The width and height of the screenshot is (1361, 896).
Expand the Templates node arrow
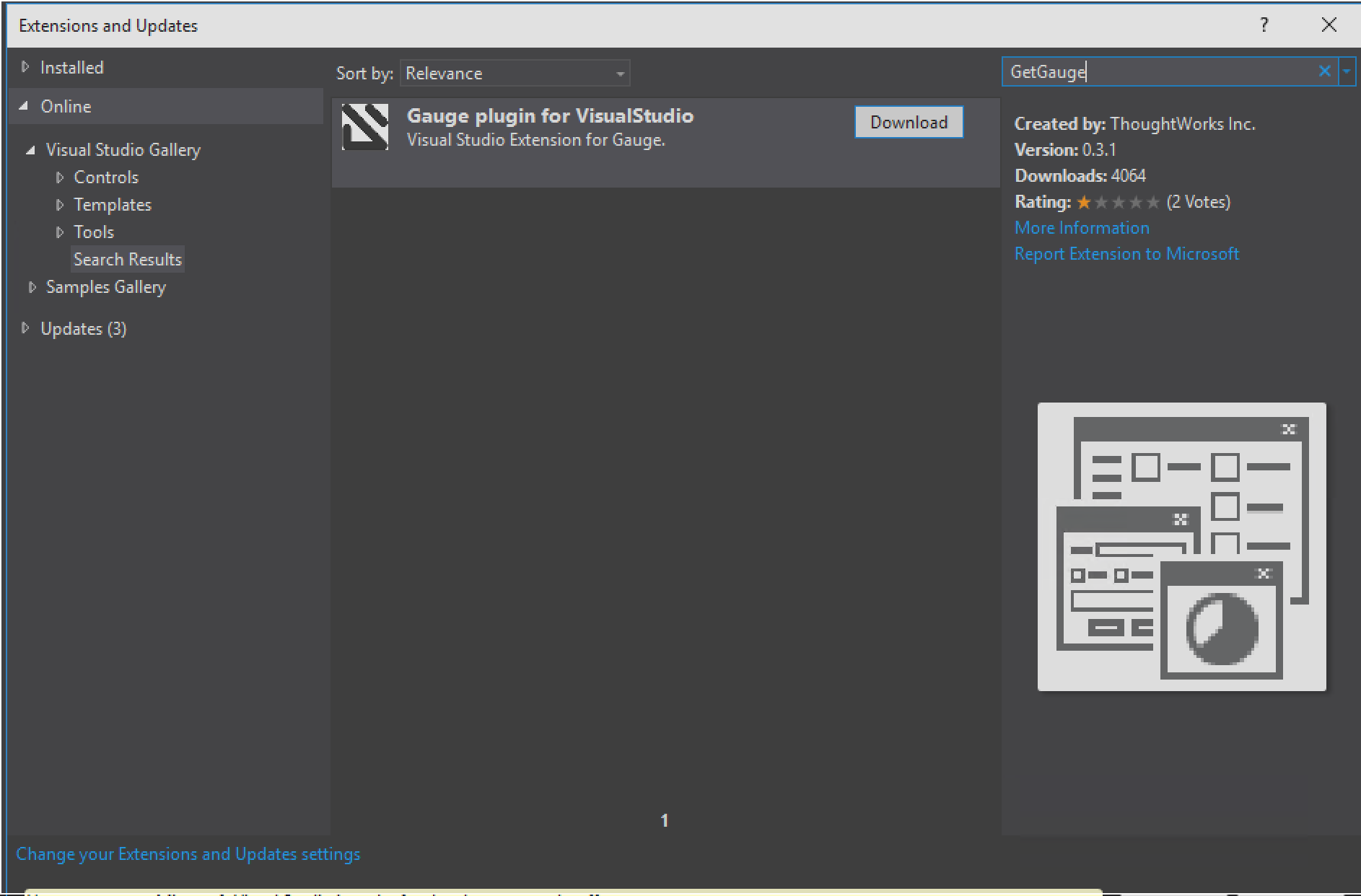[60, 205]
